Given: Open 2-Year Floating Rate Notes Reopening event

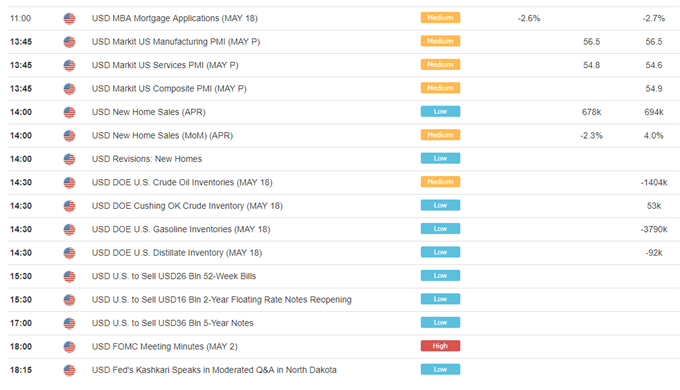Looking at the screenshot, I should [222, 299].
